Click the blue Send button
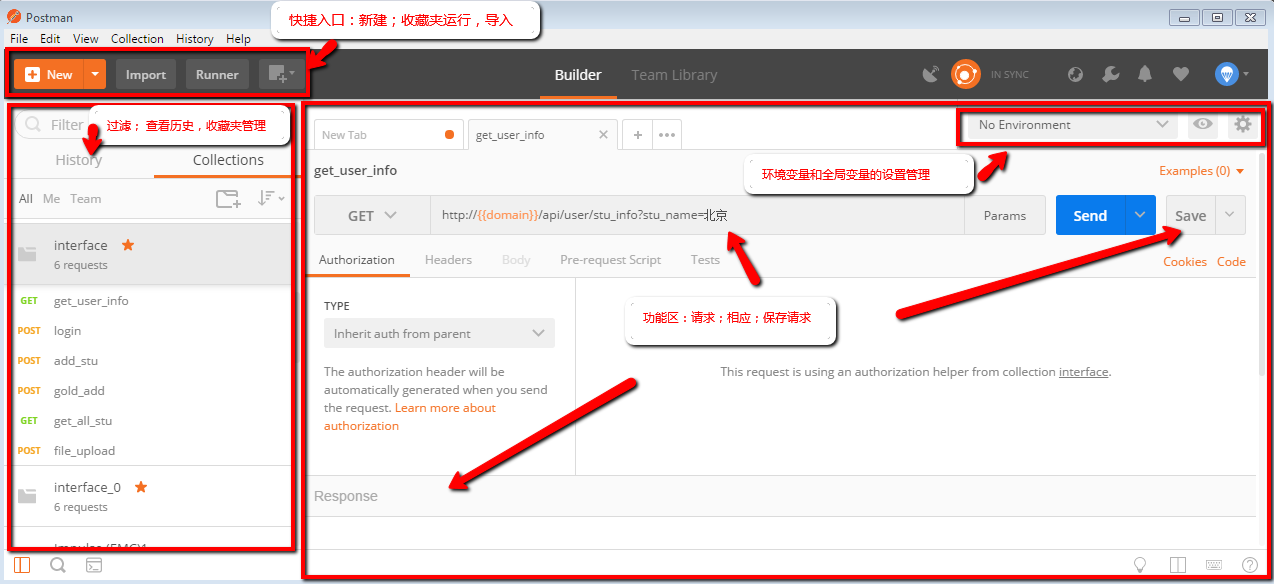 1090,216
